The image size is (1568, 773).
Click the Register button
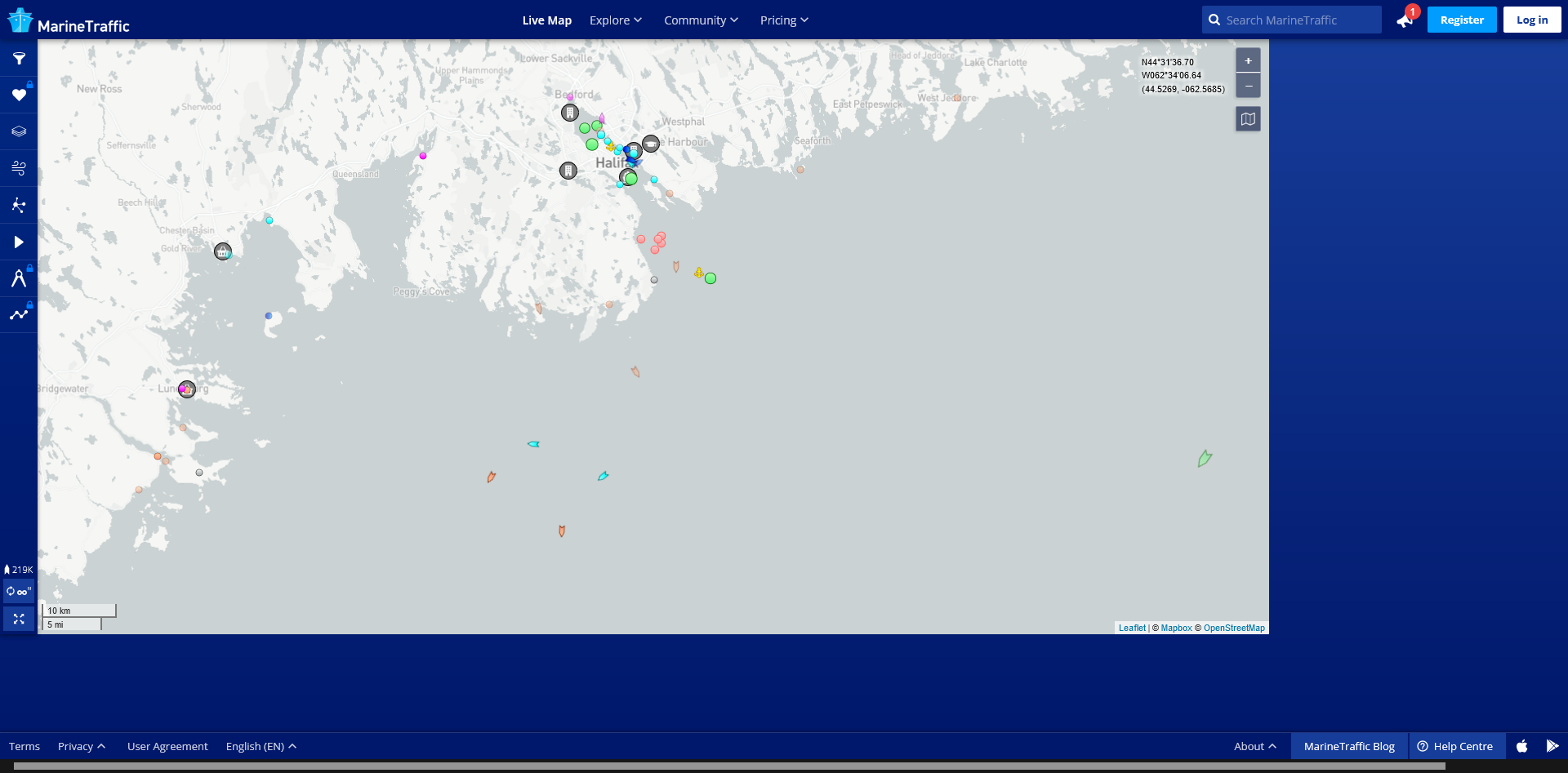click(x=1462, y=20)
